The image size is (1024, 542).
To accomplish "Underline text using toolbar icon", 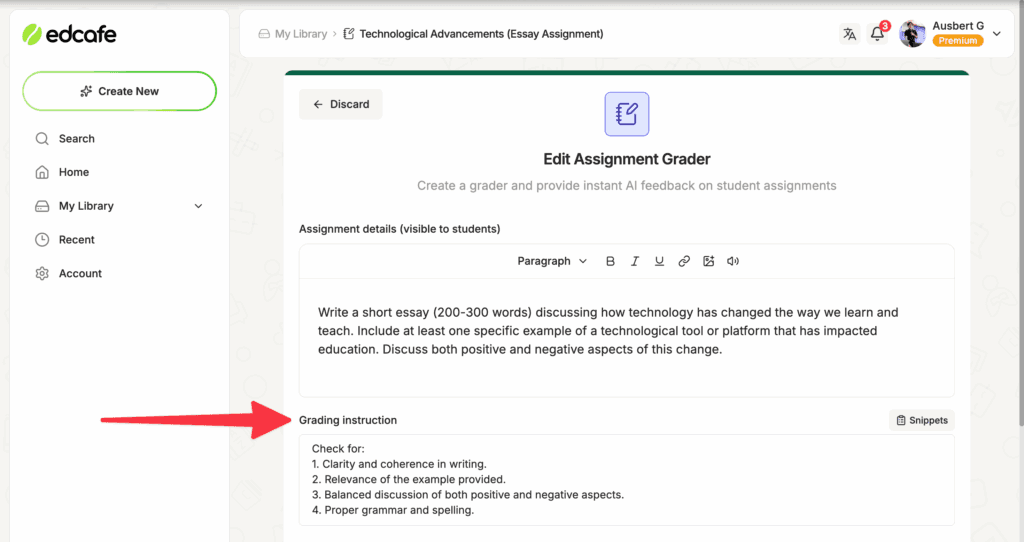I will pyautogui.click(x=659, y=261).
